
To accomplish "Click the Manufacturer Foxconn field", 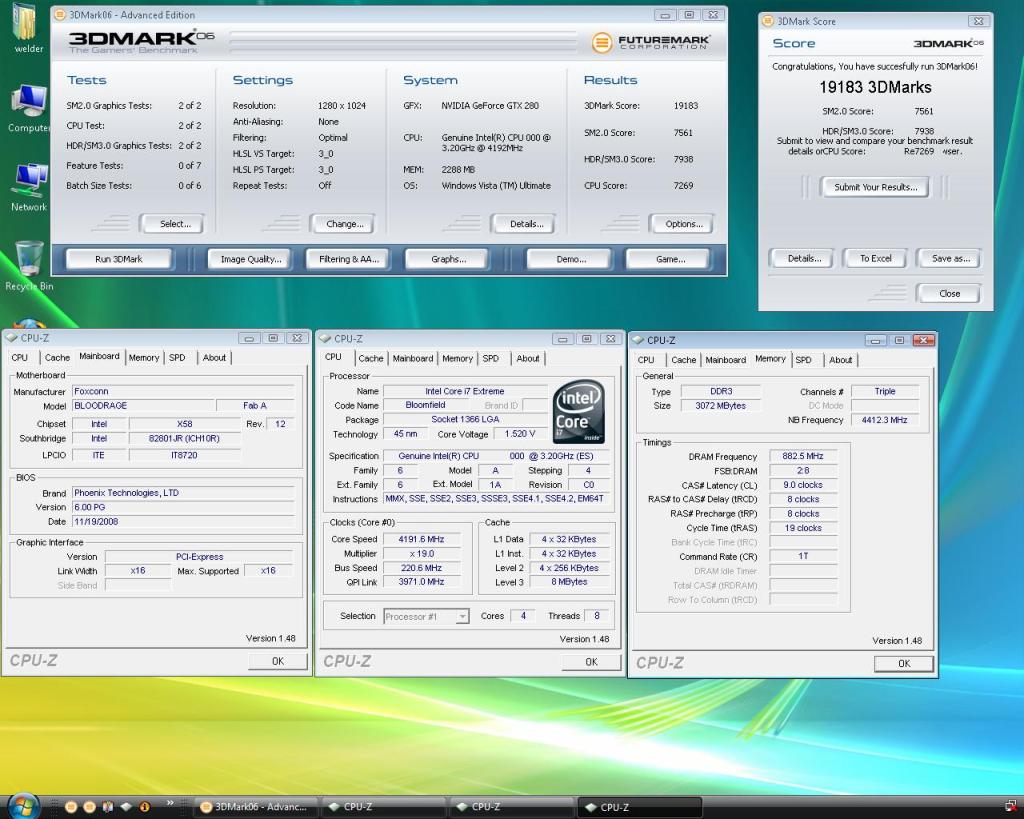I will [x=184, y=391].
